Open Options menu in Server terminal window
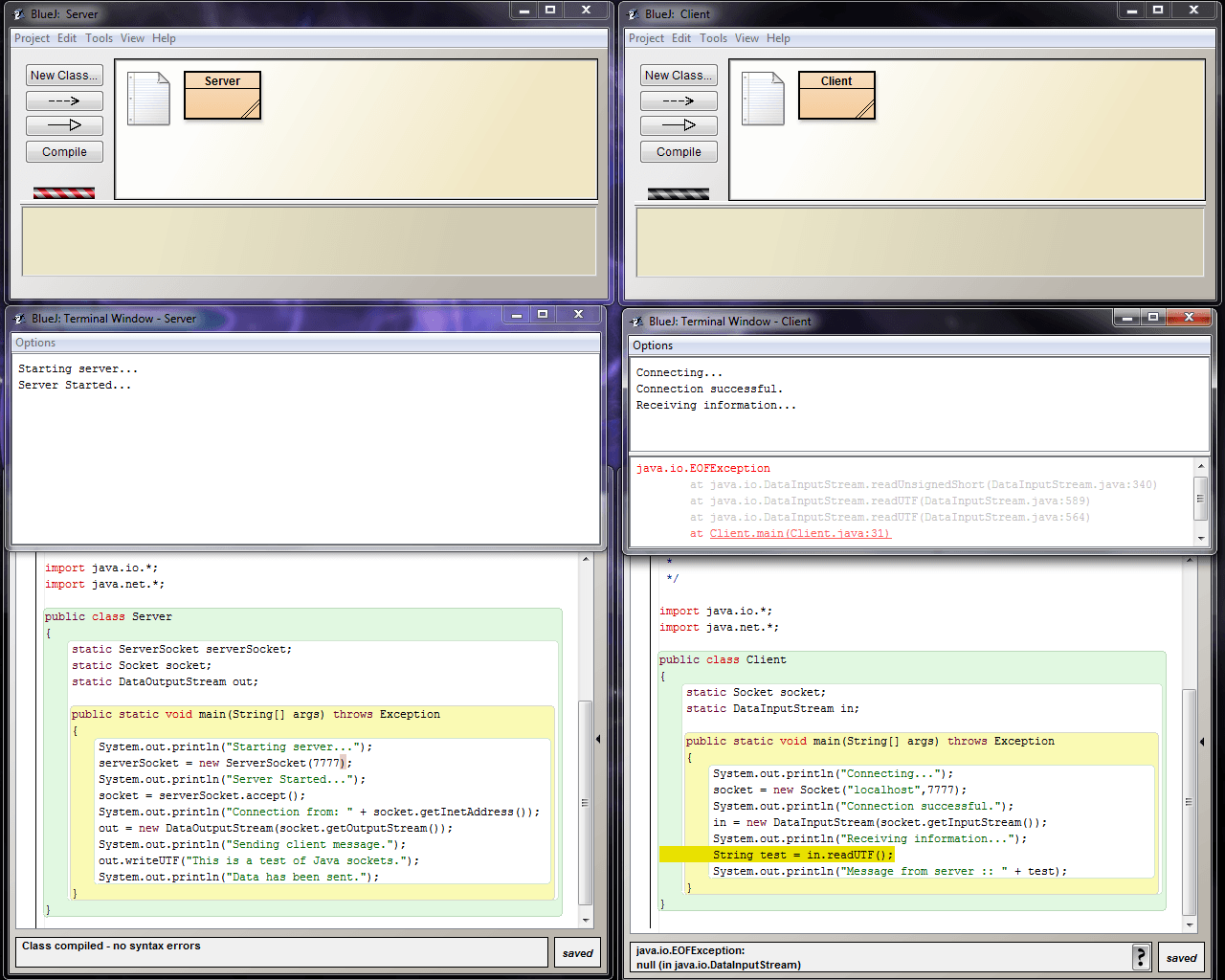Image resolution: width=1225 pixels, height=980 pixels. [x=35, y=343]
